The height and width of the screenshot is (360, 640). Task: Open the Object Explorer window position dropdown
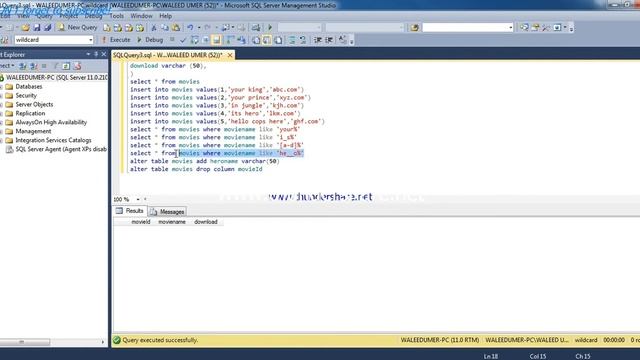coord(88,54)
